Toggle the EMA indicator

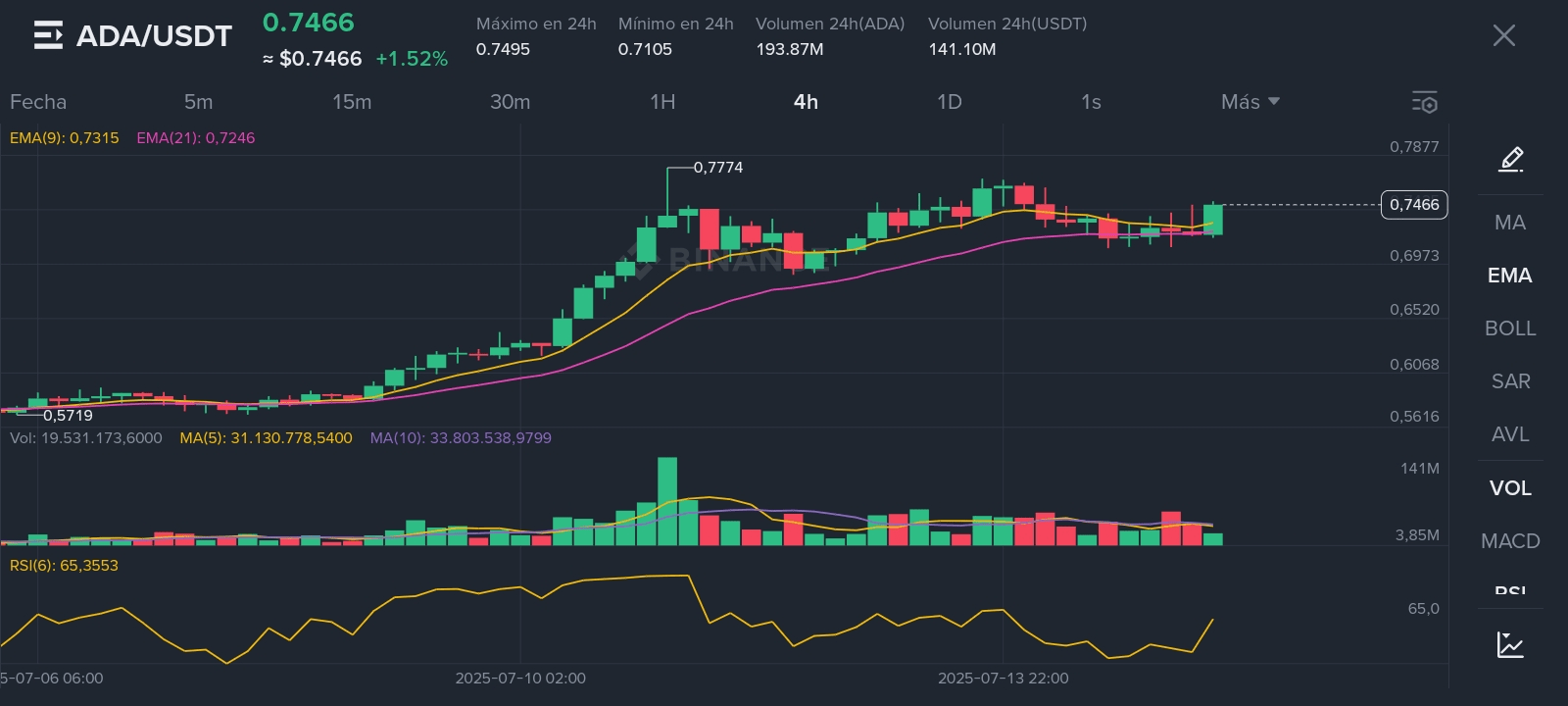[x=1509, y=276]
